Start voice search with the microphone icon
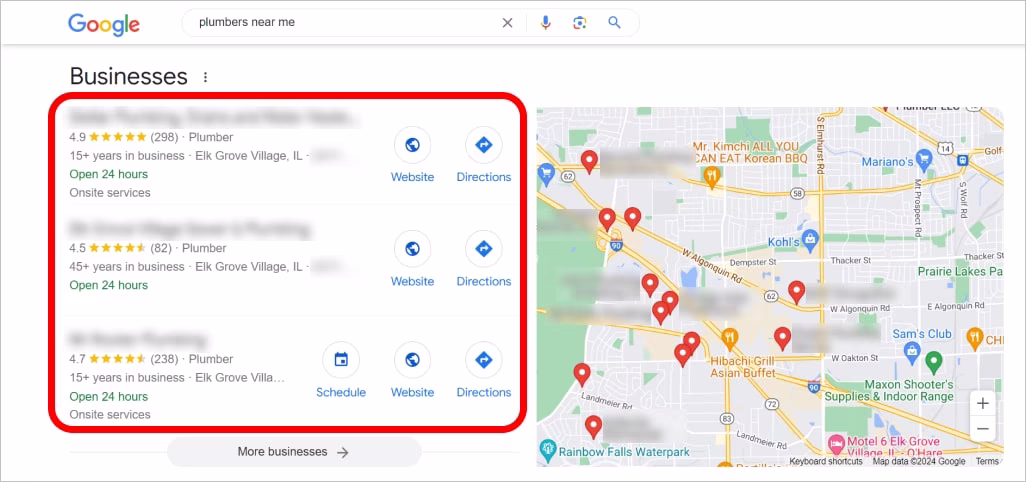This screenshot has height=482, width=1026. point(546,23)
